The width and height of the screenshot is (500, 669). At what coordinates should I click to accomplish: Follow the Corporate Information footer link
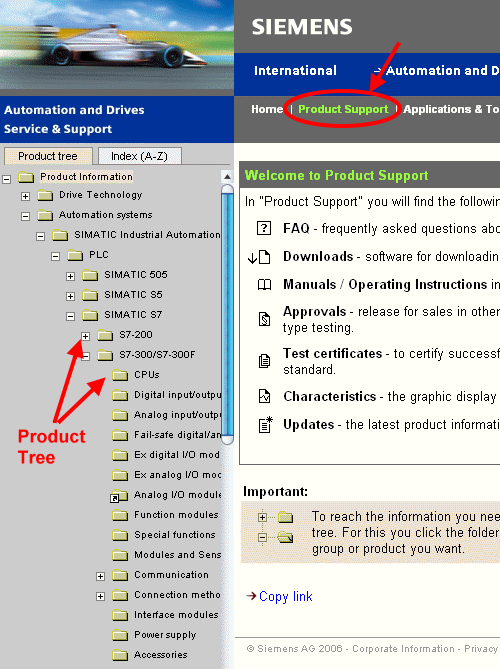403,649
